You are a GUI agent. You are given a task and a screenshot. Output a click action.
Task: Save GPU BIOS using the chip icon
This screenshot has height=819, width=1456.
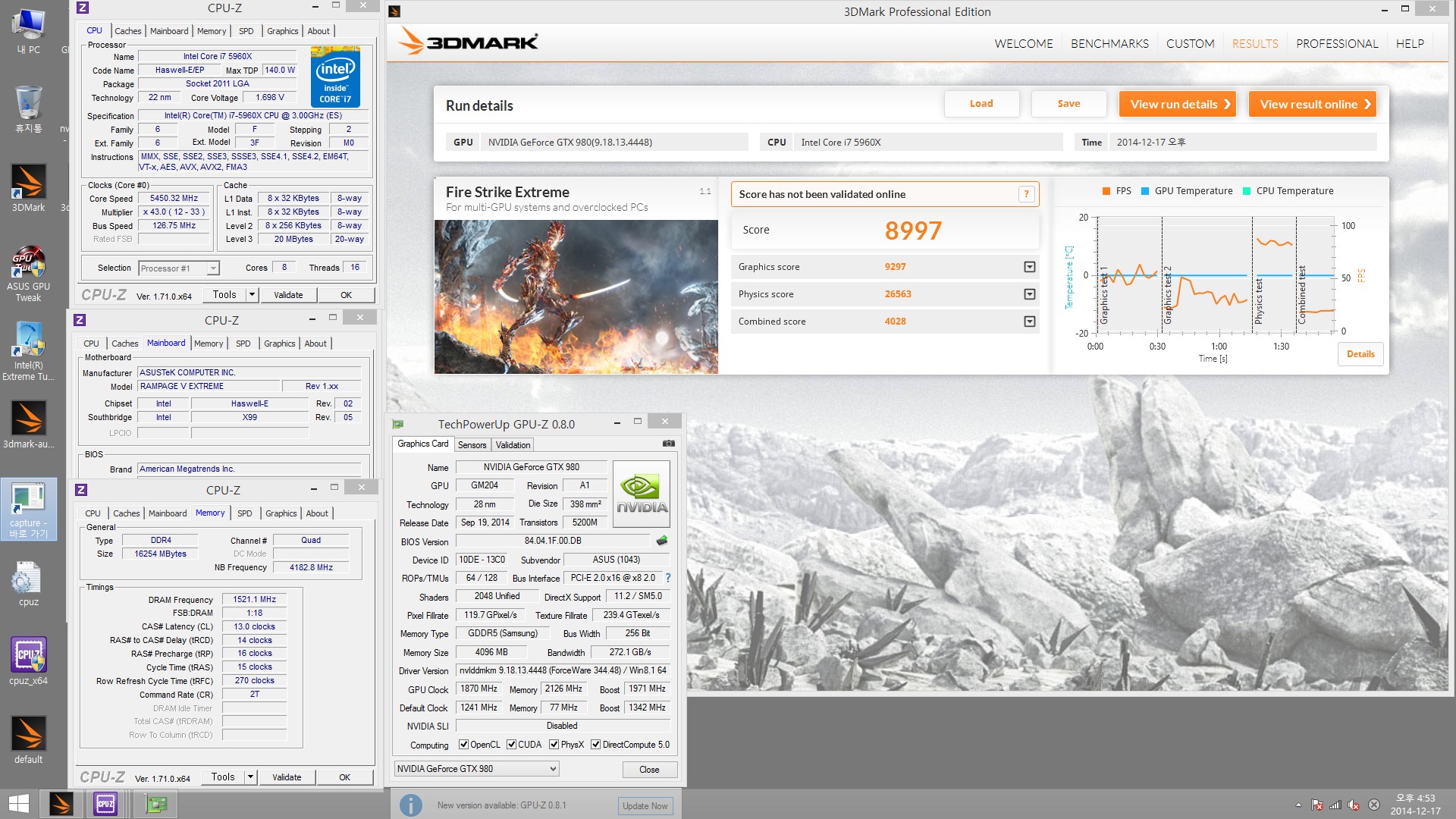(661, 541)
